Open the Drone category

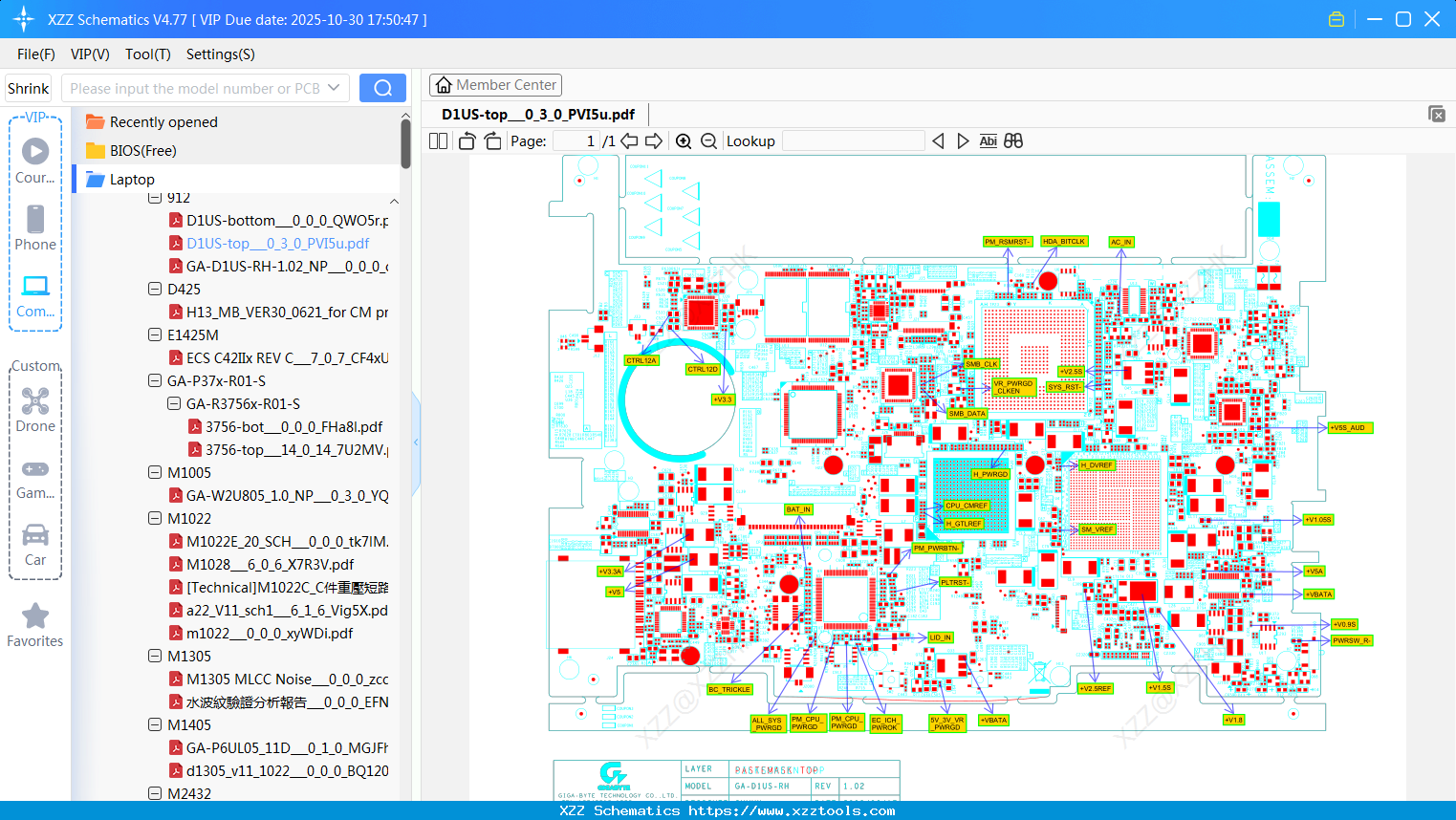pyautogui.click(x=35, y=409)
